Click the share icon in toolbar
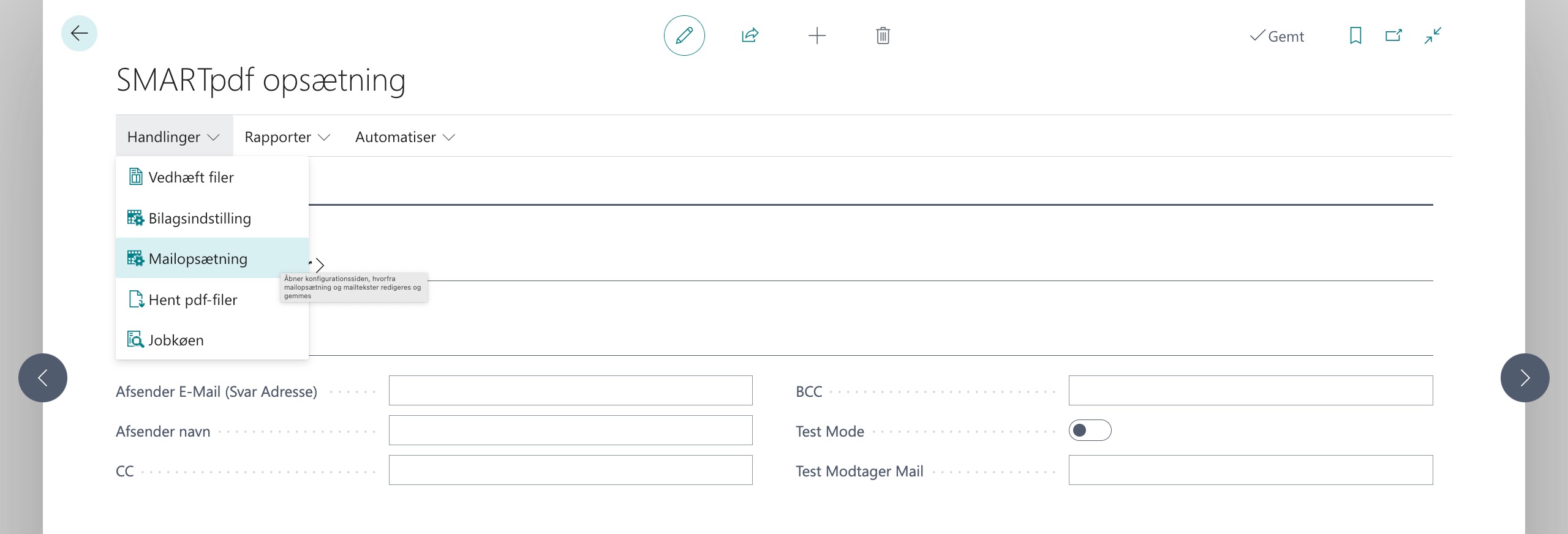 point(750,36)
